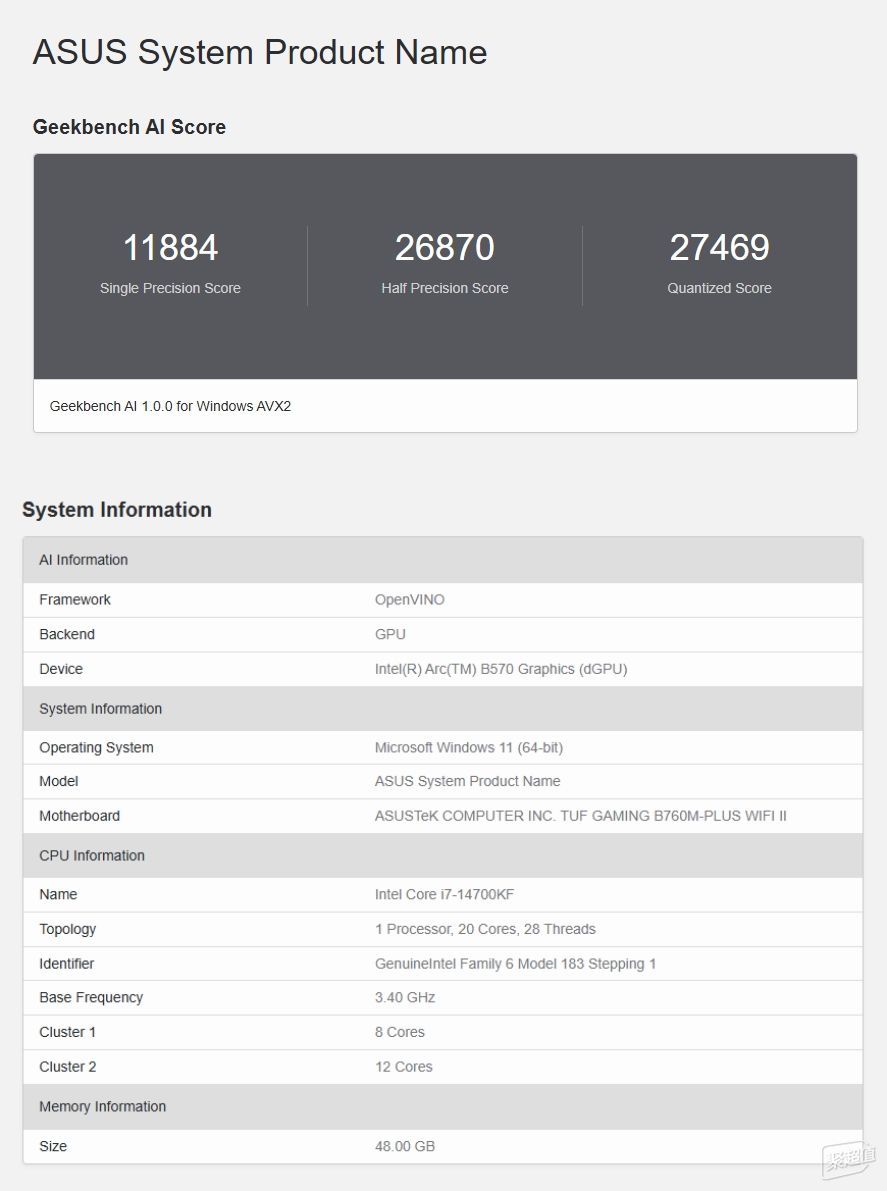Screen dimensions: 887x1191
Task: Click the 'Cluster 2' row label
Action: click(x=68, y=1066)
